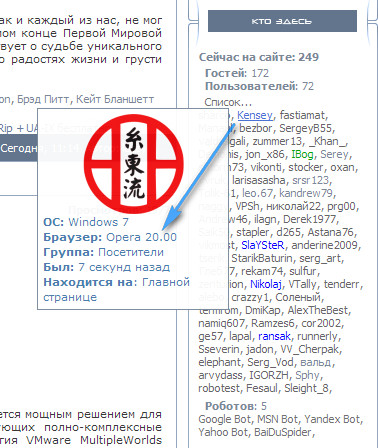
Task: Open AlexTheBest profile
Action: 318,310
